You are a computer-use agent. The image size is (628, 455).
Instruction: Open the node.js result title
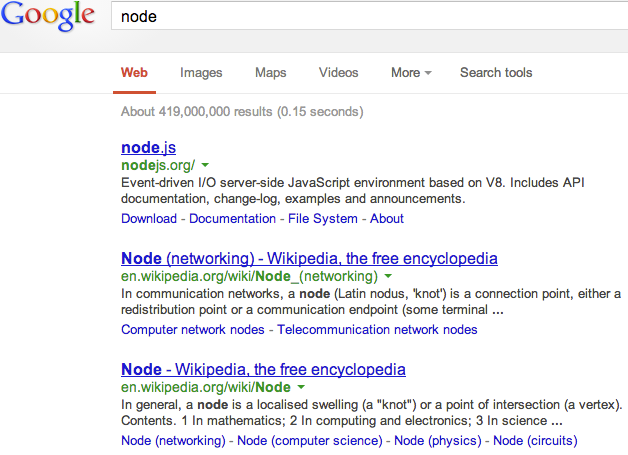[149, 147]
